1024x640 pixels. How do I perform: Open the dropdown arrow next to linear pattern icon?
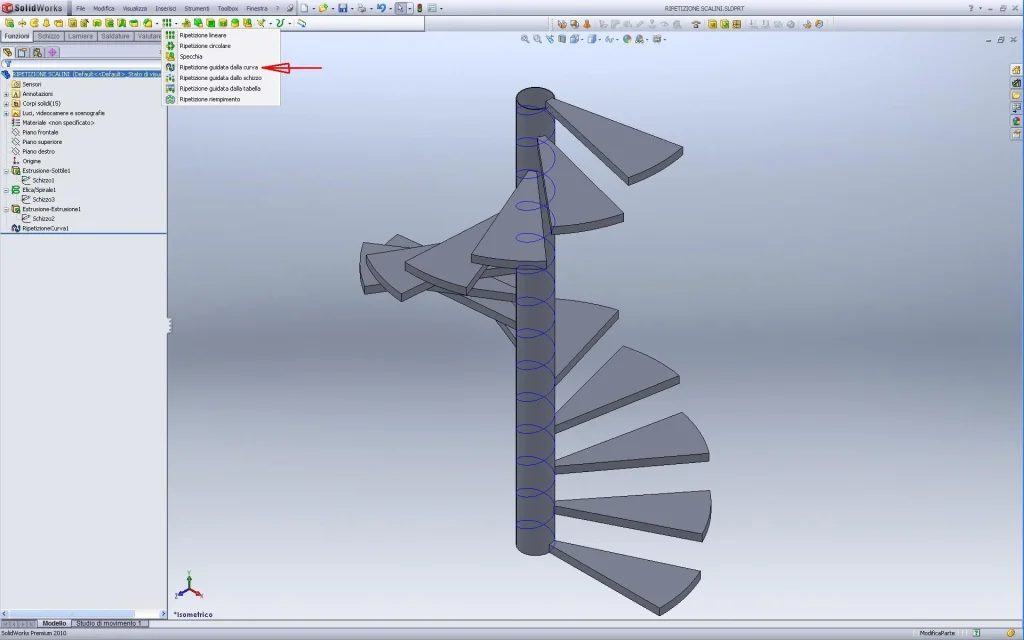click(x=176, y=23)
